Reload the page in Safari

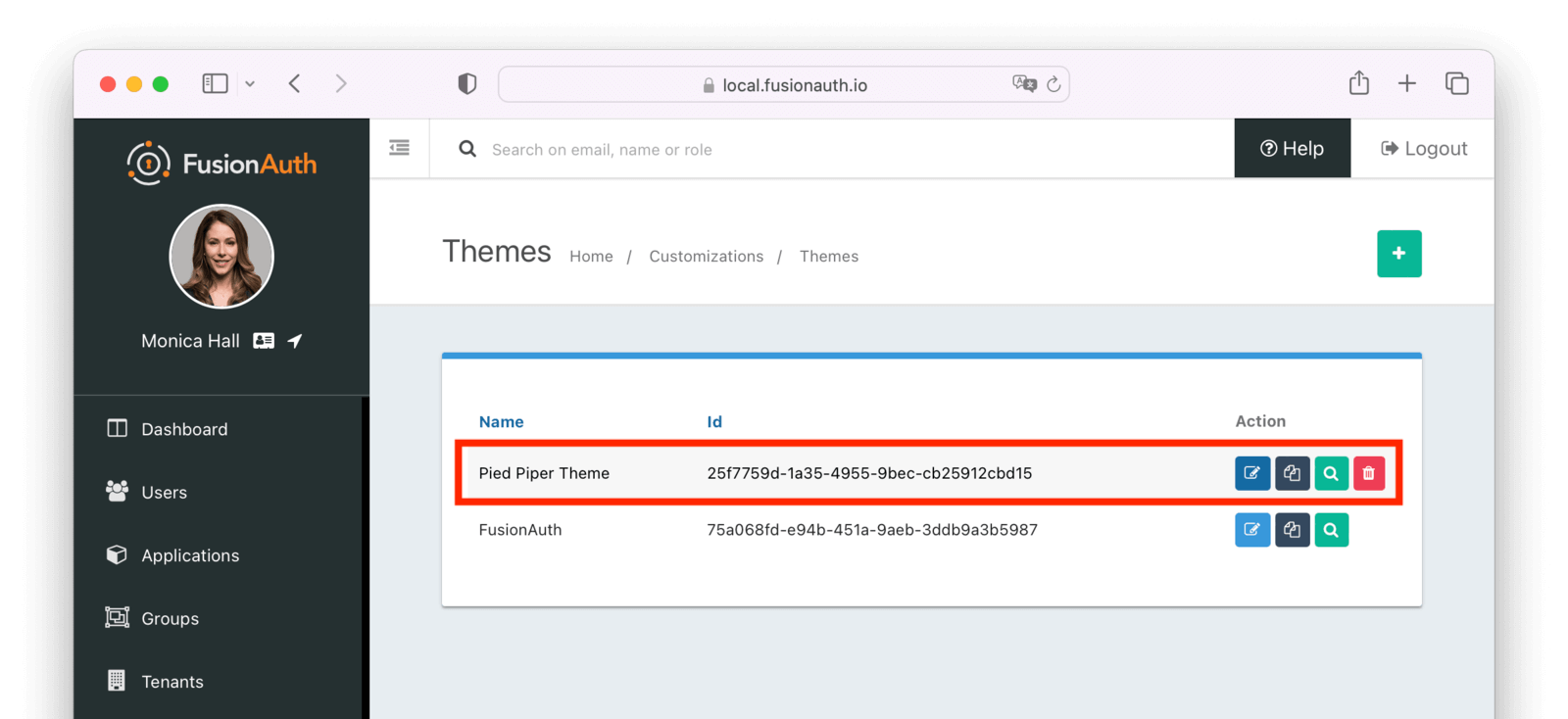point(1053,85)
